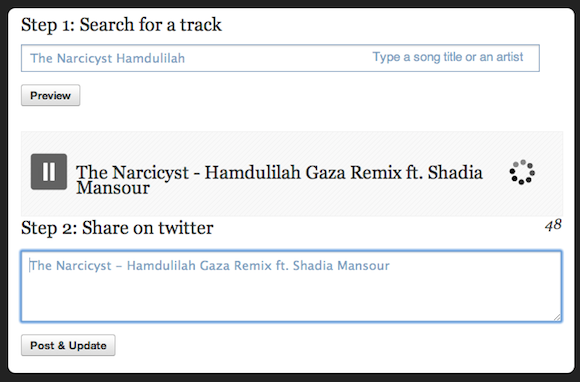580x382 pixels.
Task: Click the word 'Mansour' under the track title
Action: [113, 187]
